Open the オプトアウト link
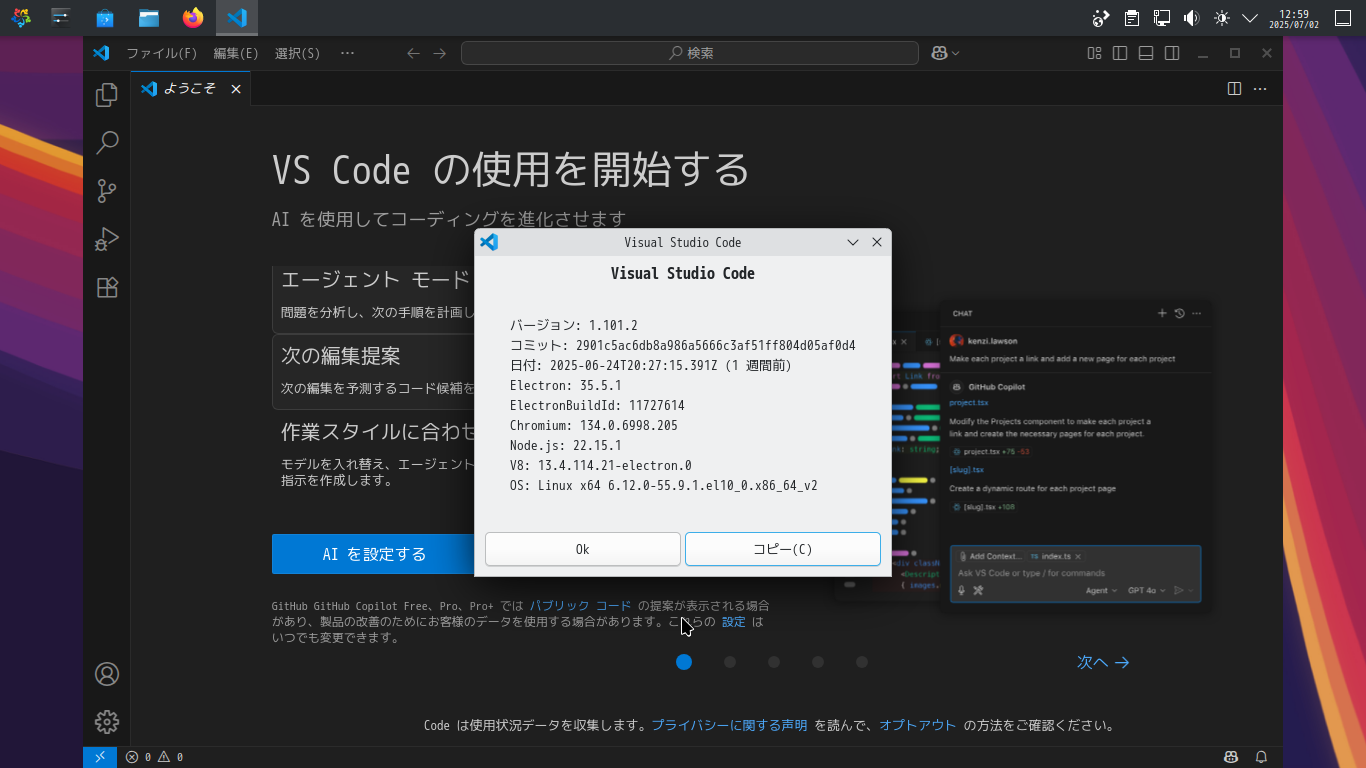This screenshot has width=1366, height=768. point(918,726)
